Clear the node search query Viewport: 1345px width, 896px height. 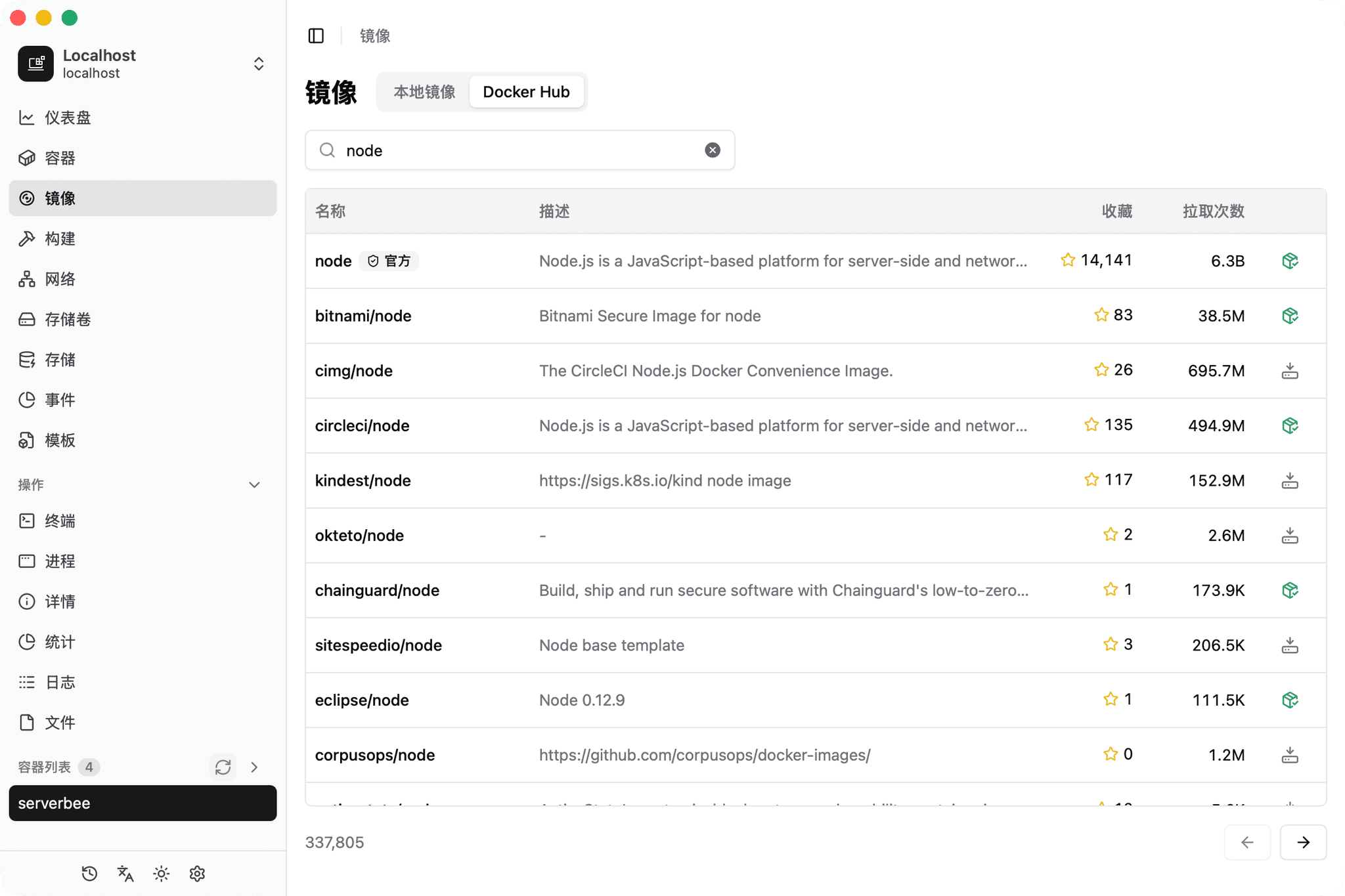[x=713, y=150]
